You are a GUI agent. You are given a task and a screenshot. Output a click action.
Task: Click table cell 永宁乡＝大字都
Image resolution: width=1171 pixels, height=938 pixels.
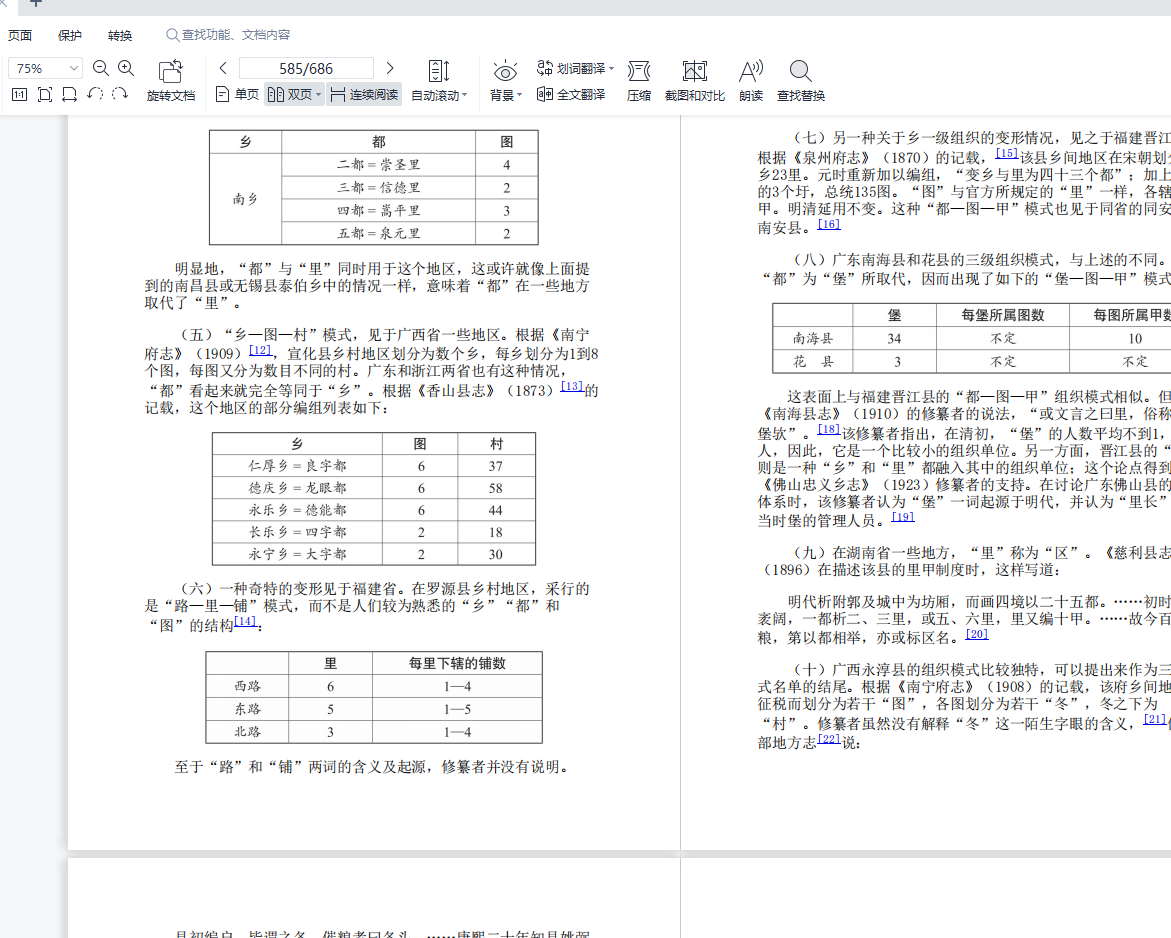pos(297,554)
